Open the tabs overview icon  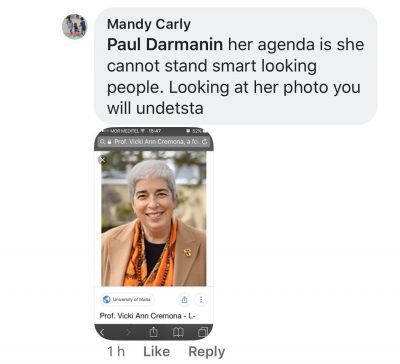tap(203, 332)
